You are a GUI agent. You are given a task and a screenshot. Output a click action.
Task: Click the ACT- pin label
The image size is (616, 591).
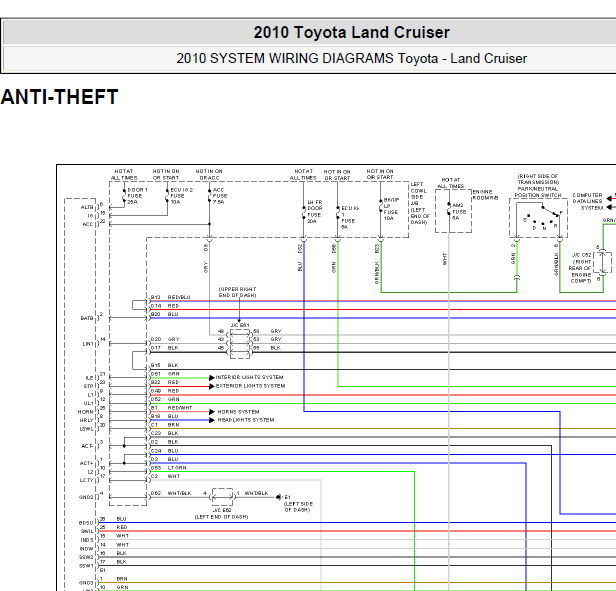(x=87, y=446)
